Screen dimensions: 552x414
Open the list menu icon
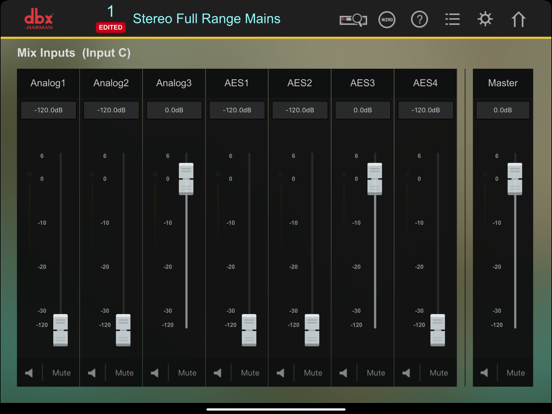click(452, 19)
